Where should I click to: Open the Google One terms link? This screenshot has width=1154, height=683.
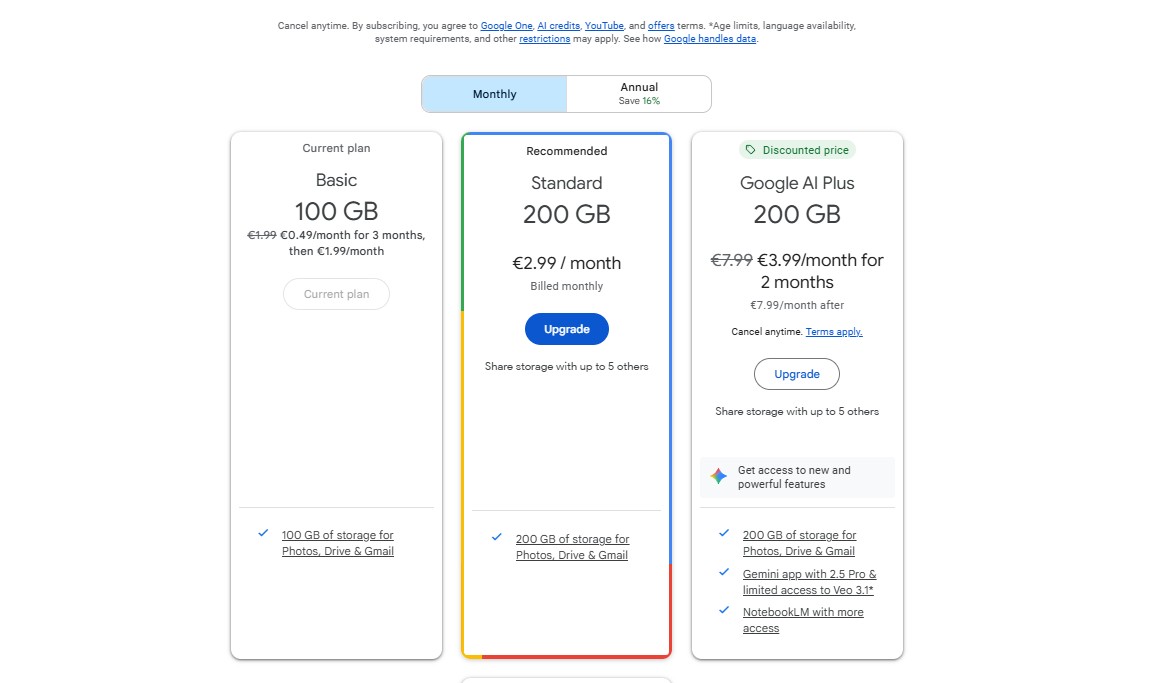(506, 25)
